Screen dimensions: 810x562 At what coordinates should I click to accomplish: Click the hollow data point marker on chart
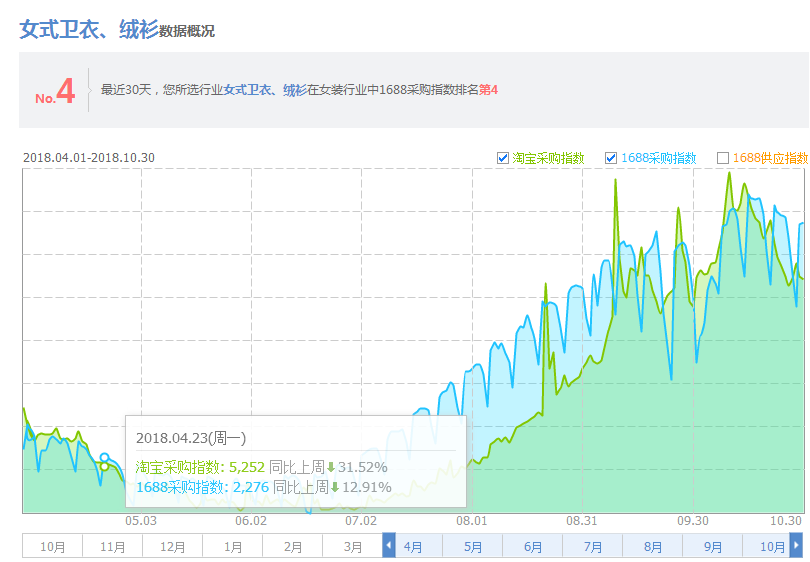[104, 459]
